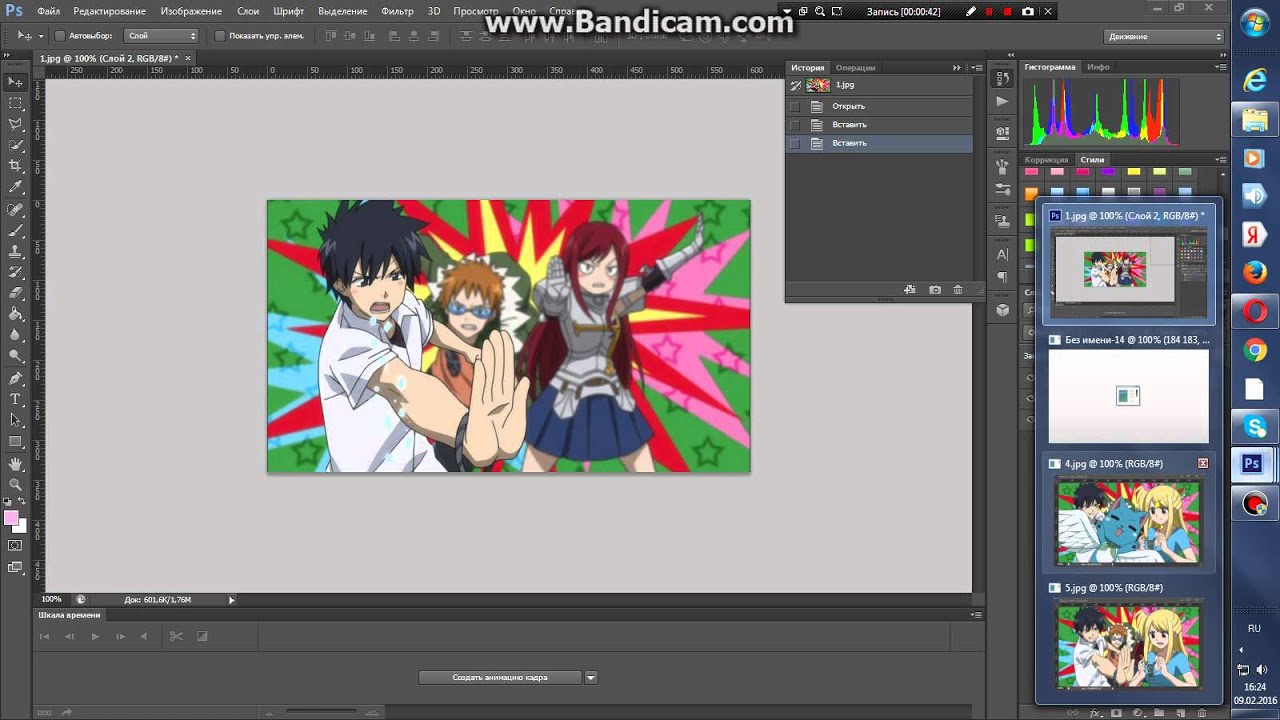Select the Blur tool
The image size is (1280, 720).
coord(15,335)
